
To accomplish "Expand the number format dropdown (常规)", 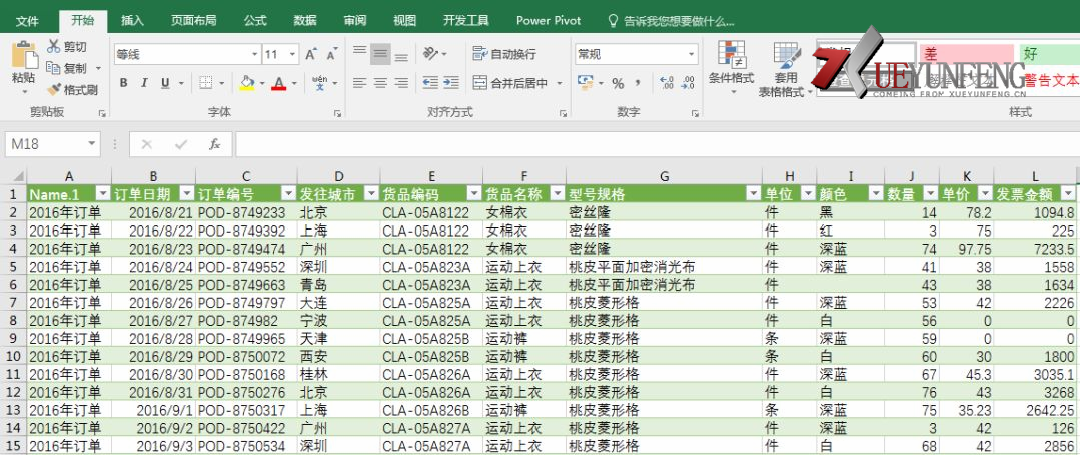I will (690, 54).
